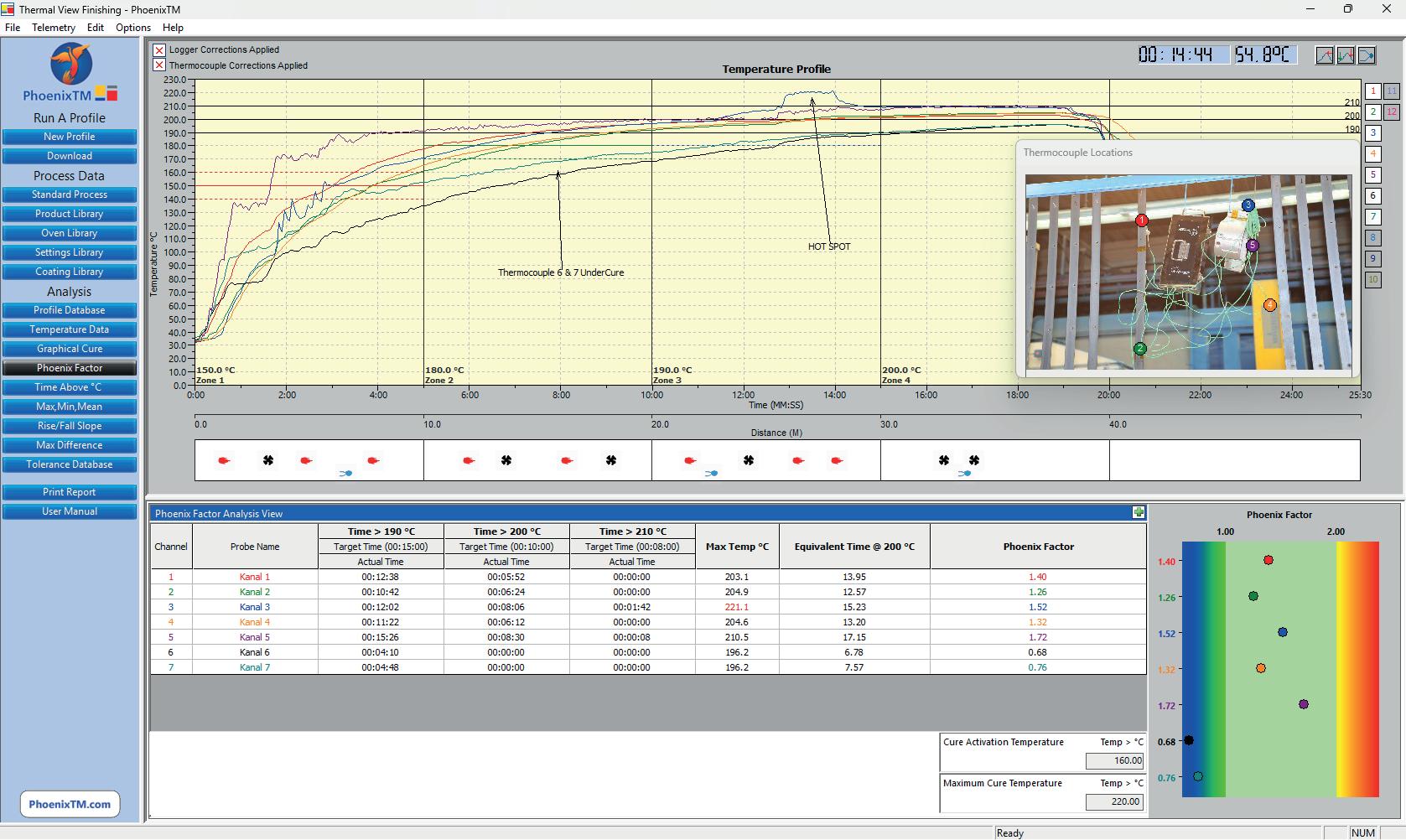
Task: Click the Thermocouple Locations photo
Action: [1188, 272]
